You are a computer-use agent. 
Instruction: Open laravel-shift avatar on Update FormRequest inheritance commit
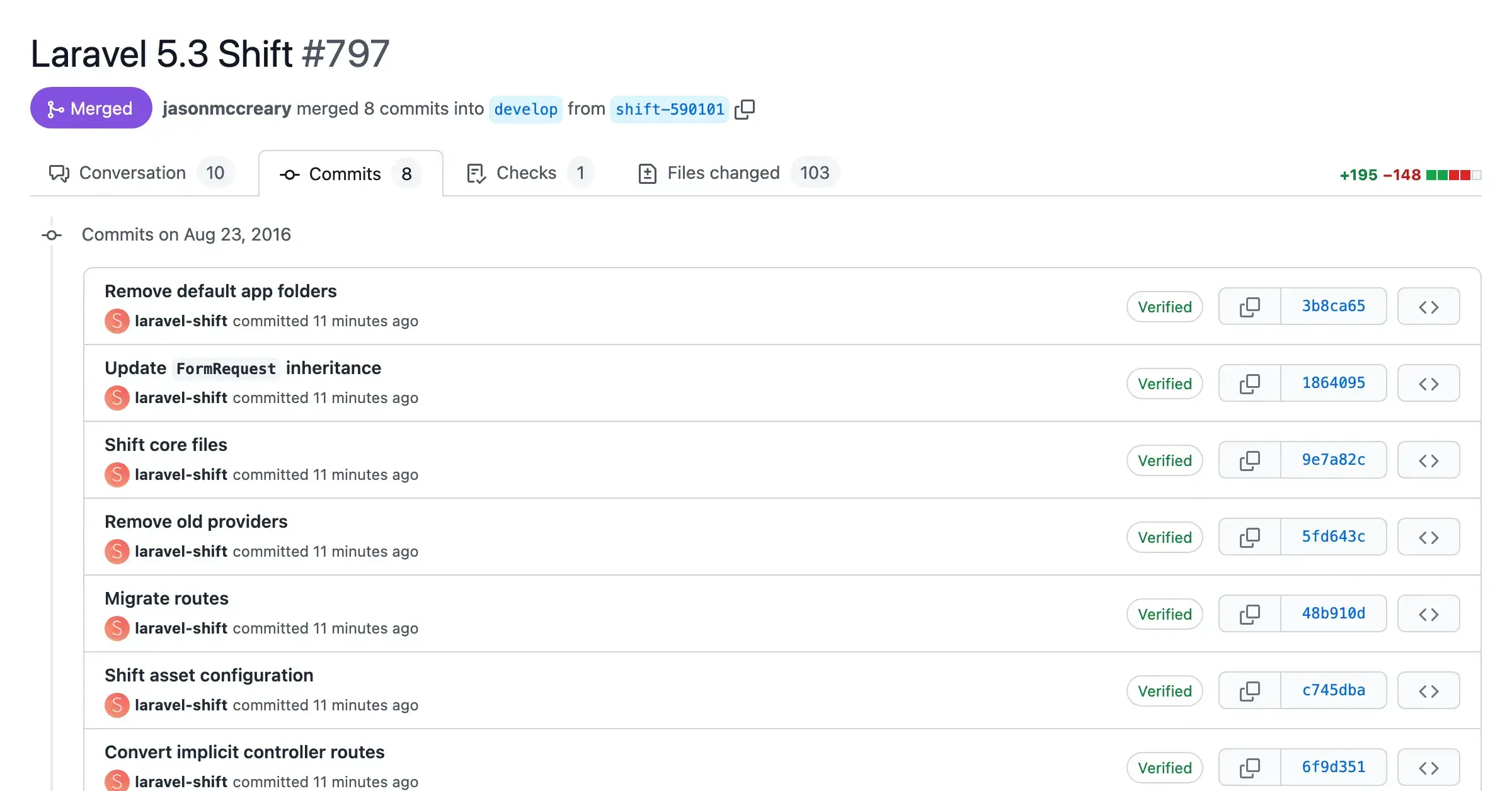pyautogui.click(x=117, y=398)
